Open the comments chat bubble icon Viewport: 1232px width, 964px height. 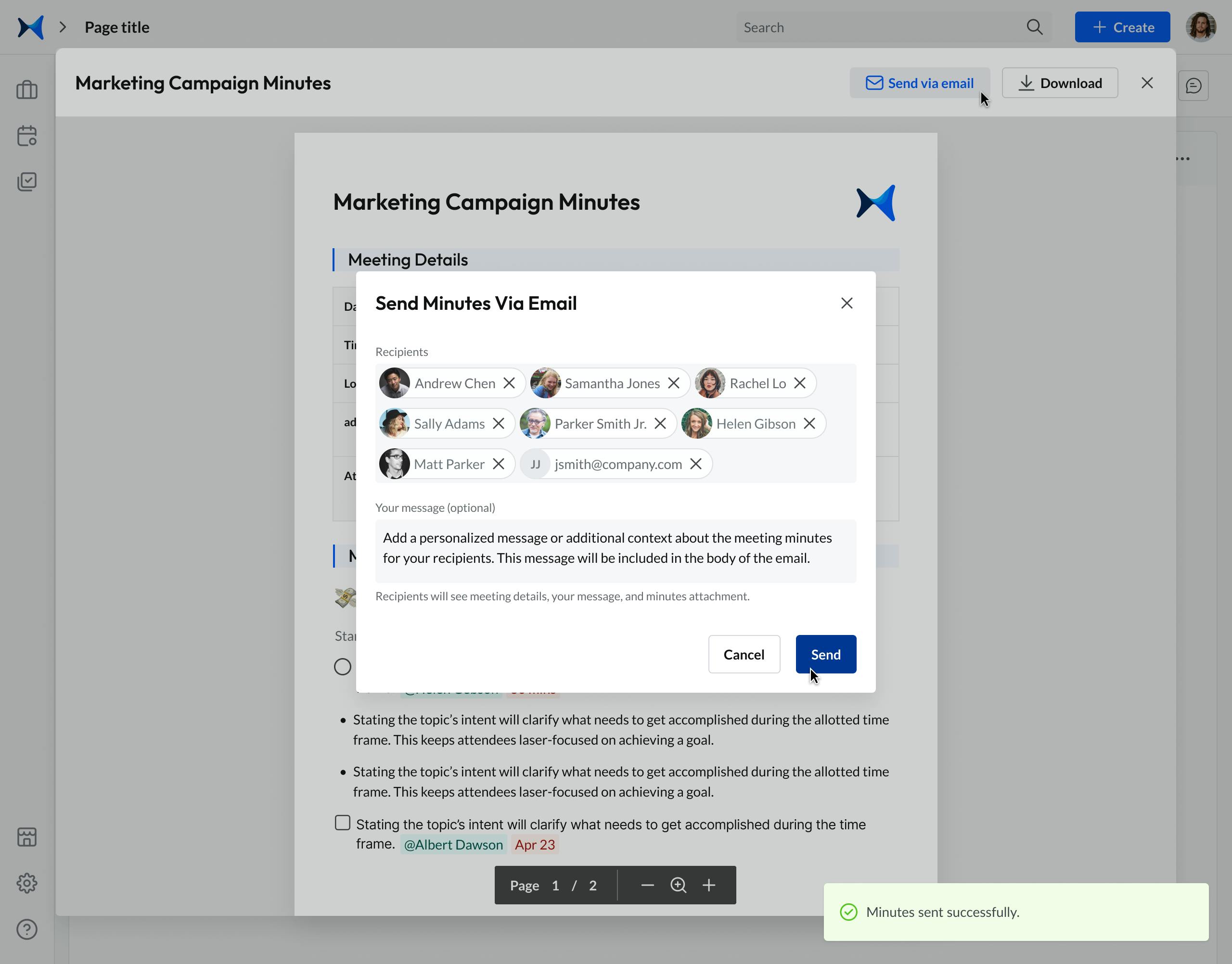(1193, 86)
